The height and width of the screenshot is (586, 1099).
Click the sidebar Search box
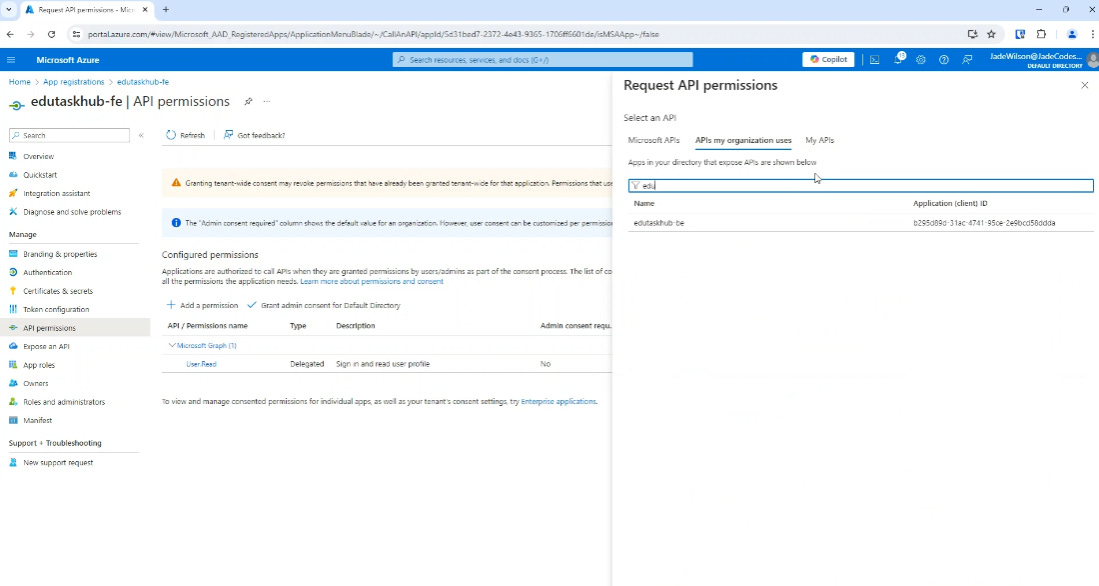[69, 135]
